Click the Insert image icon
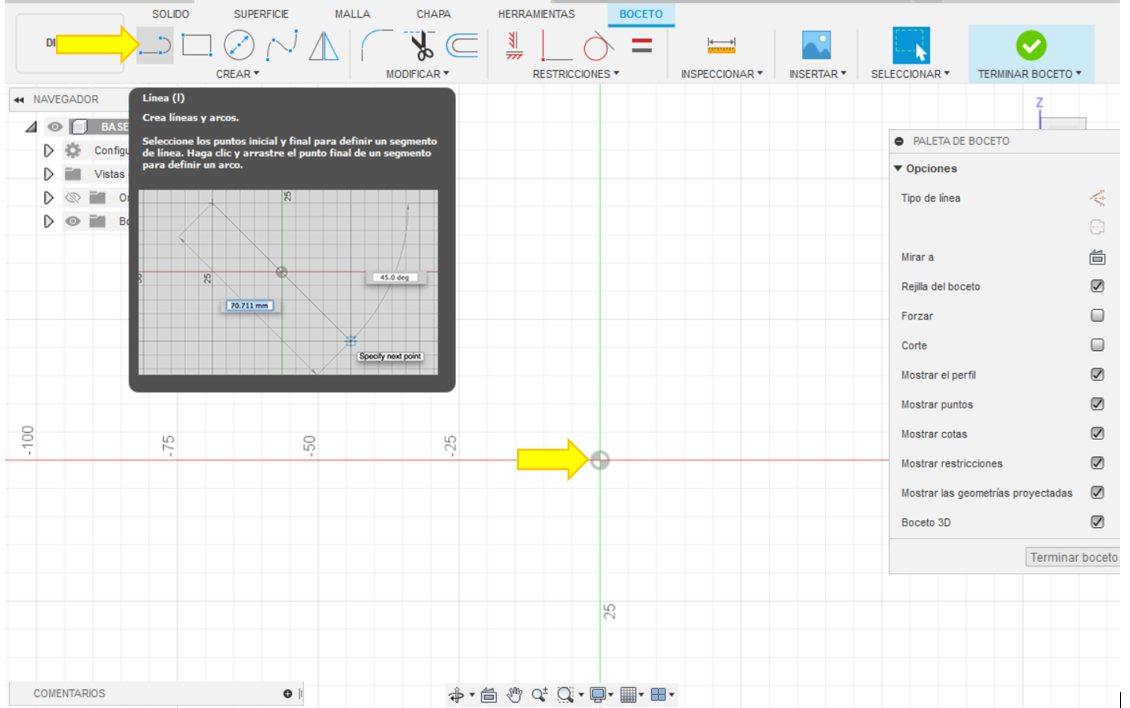The width and height of the screenshot is (1130, 708). 817,45
